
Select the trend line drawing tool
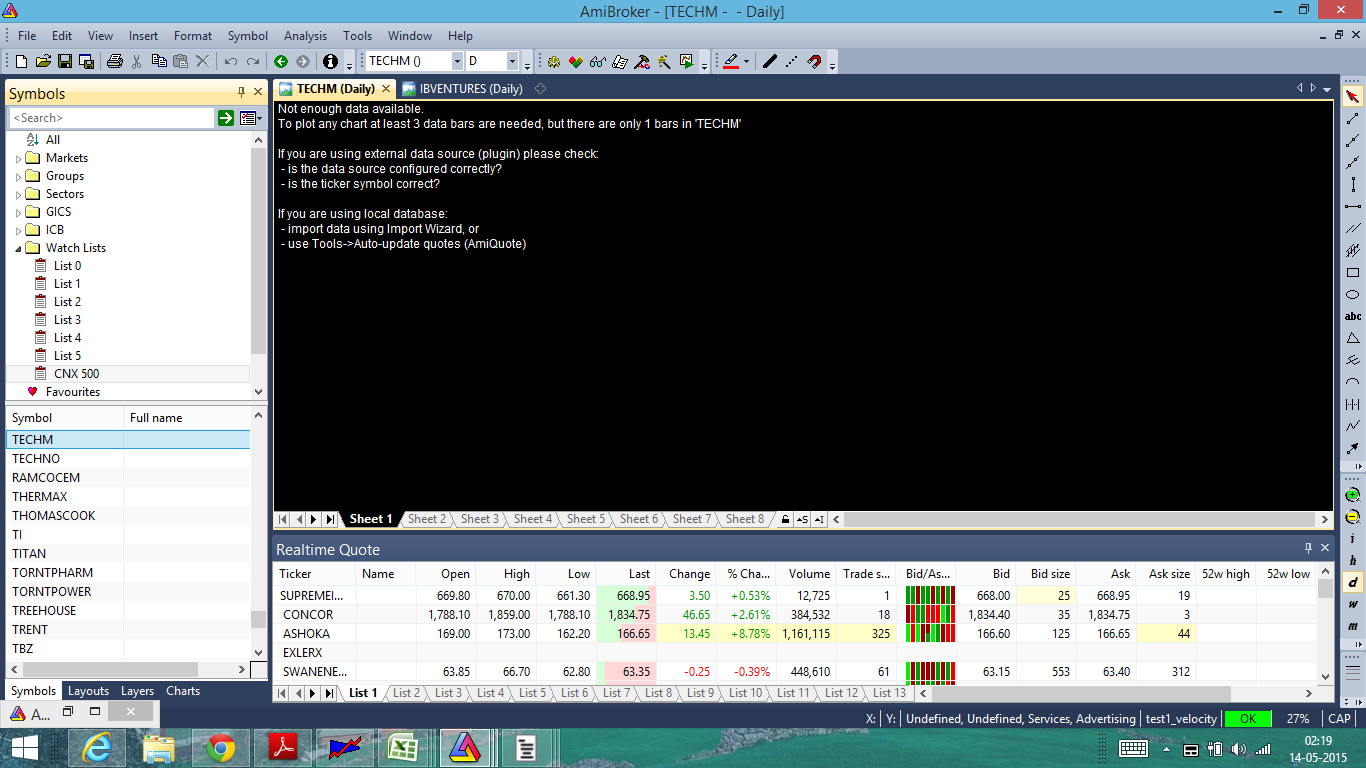tap(1353, 119)
